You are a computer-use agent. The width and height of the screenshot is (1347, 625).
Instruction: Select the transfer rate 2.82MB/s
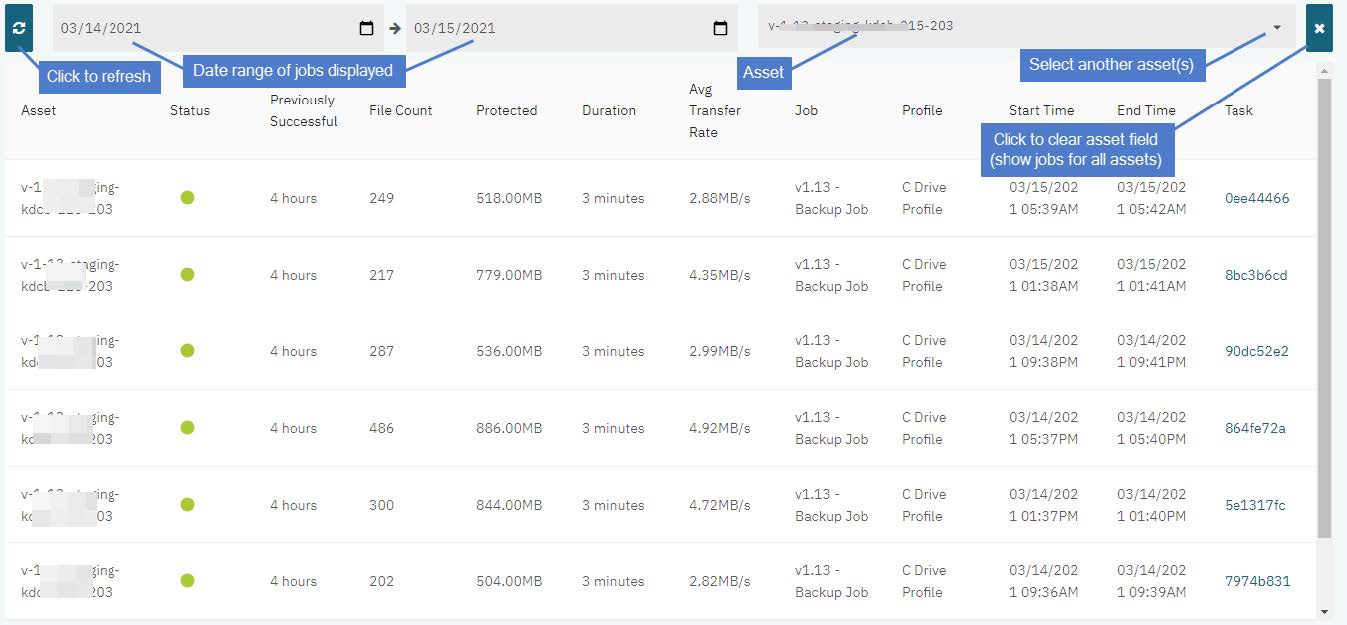[719, 581]
